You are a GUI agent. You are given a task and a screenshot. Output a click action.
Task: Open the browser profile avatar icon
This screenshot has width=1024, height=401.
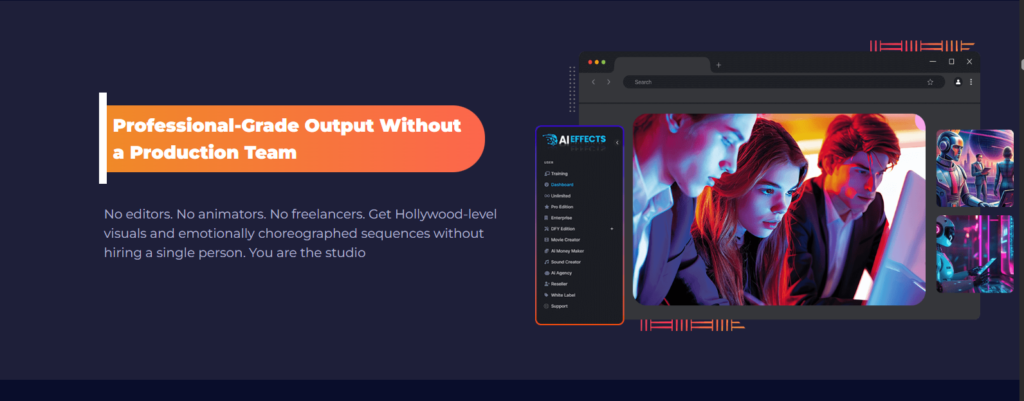click(x=958, y=82)
